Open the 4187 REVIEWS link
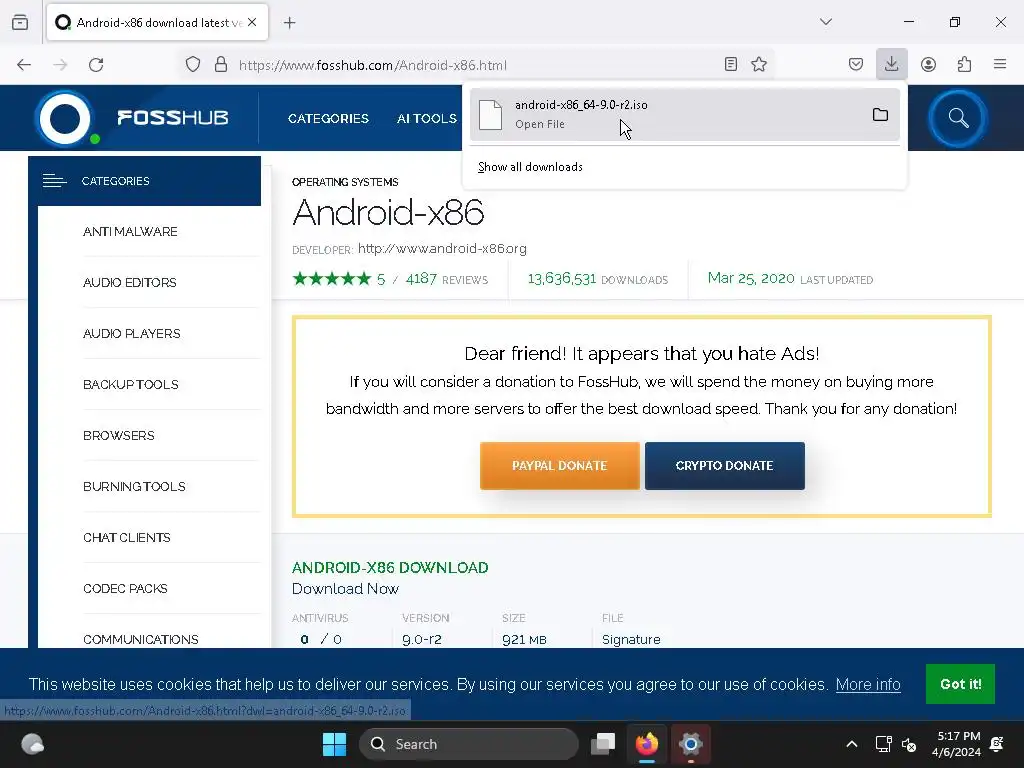 (x=447, y=280)
